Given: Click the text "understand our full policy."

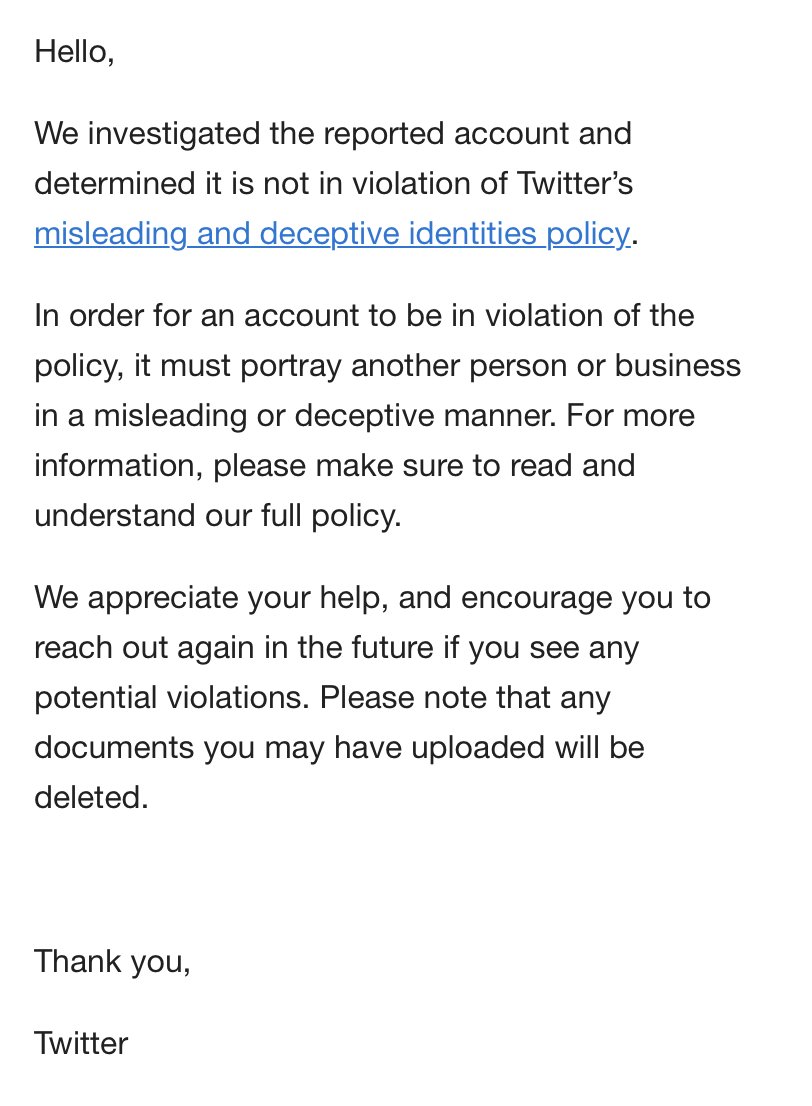Looking at the screenshot, I should click(217, 516).
